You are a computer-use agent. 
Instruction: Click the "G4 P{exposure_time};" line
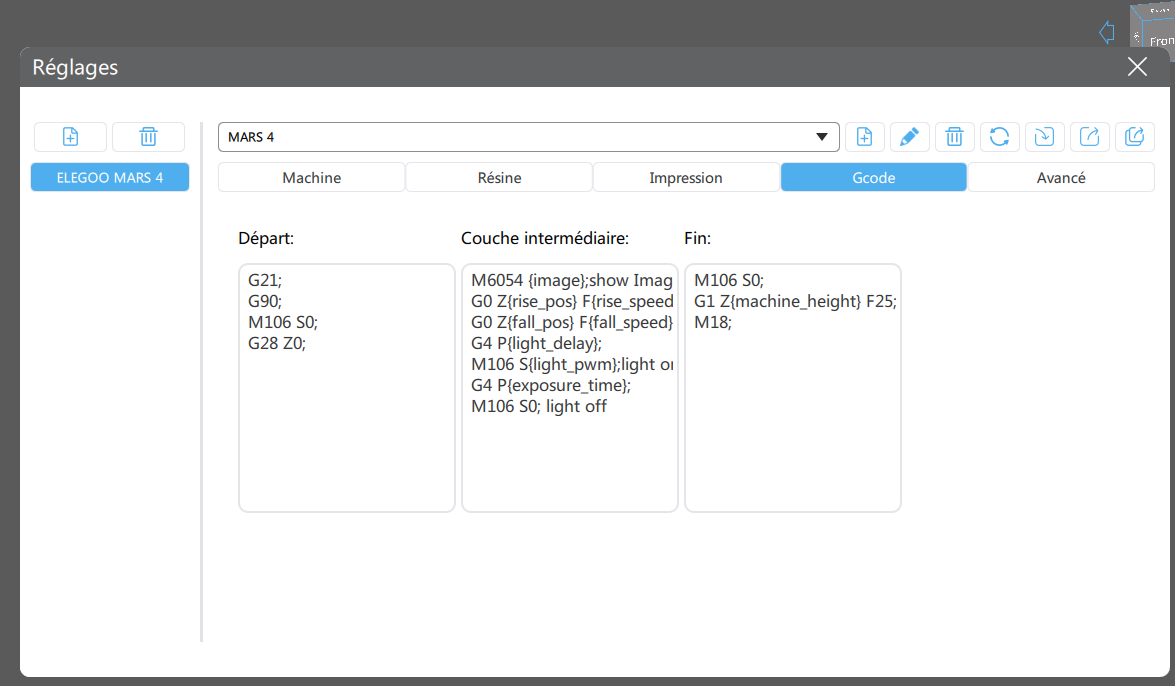pos(551,385)
